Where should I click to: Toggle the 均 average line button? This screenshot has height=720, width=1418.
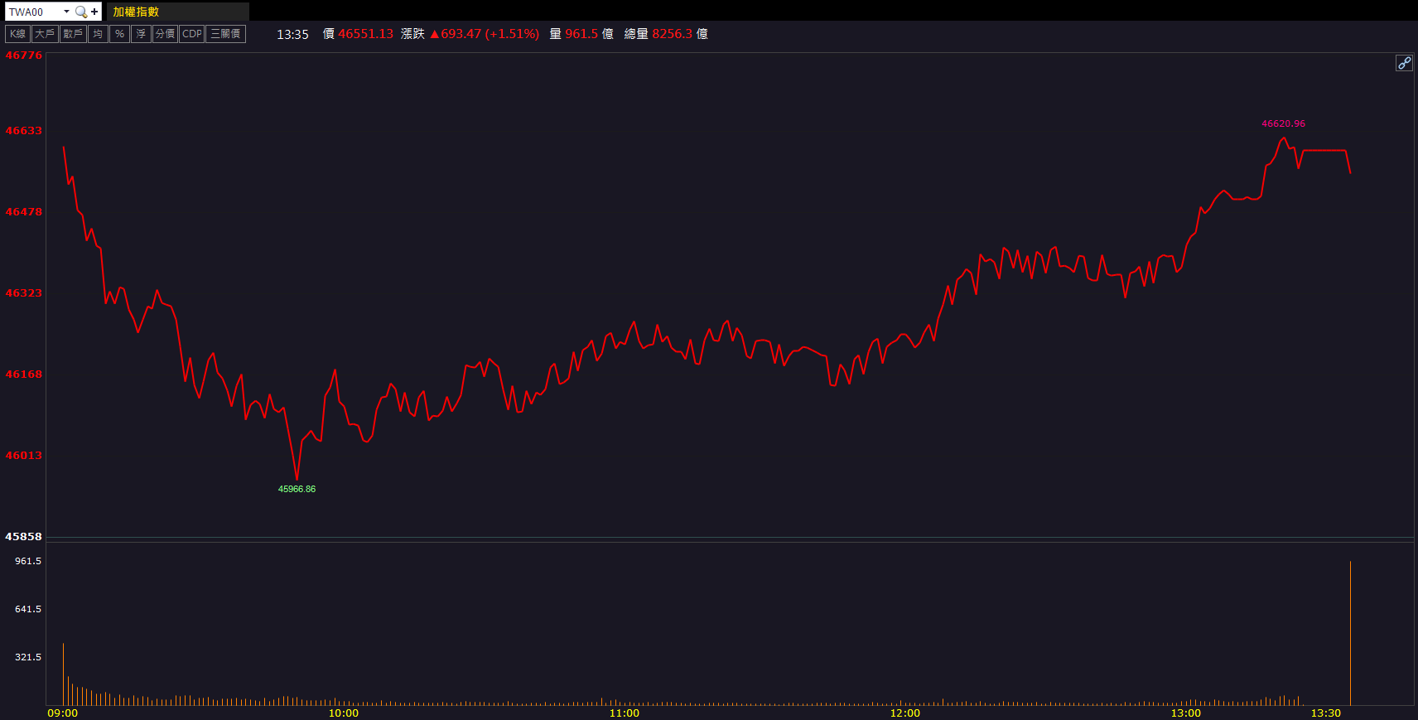pos(98,34)
